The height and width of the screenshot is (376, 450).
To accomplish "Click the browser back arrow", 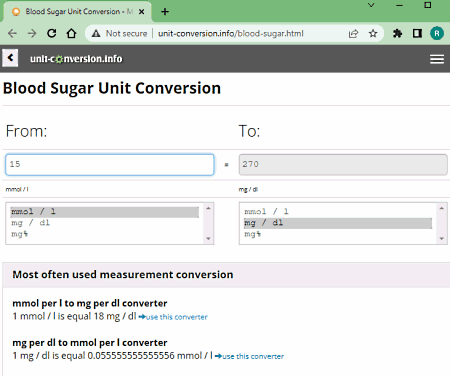I will click(12, 33).
